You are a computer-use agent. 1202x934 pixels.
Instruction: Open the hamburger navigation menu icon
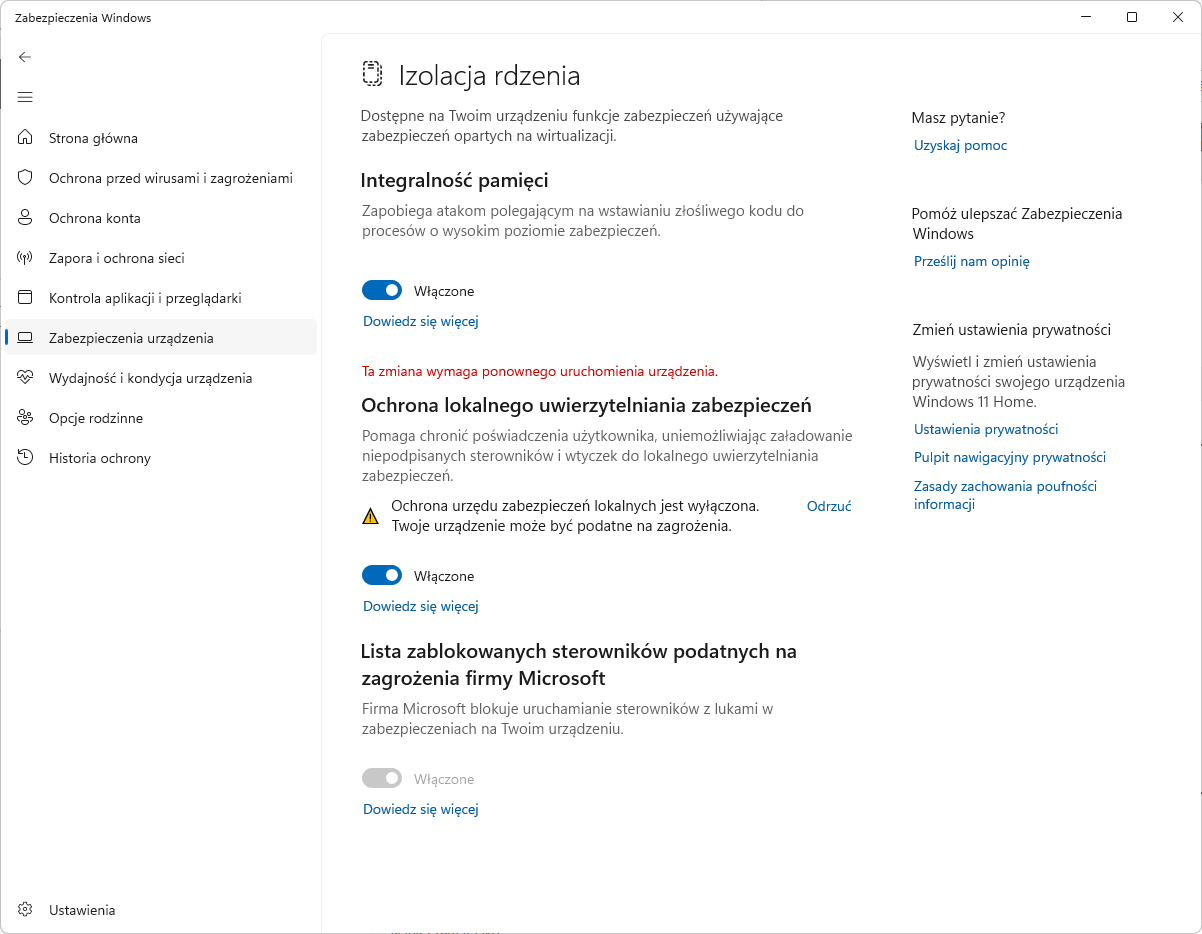click(25, 97)
